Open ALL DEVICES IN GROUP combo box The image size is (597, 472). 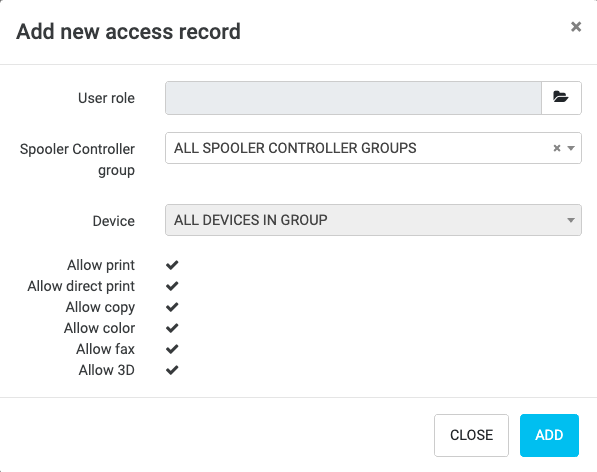[x=373, y=220]
